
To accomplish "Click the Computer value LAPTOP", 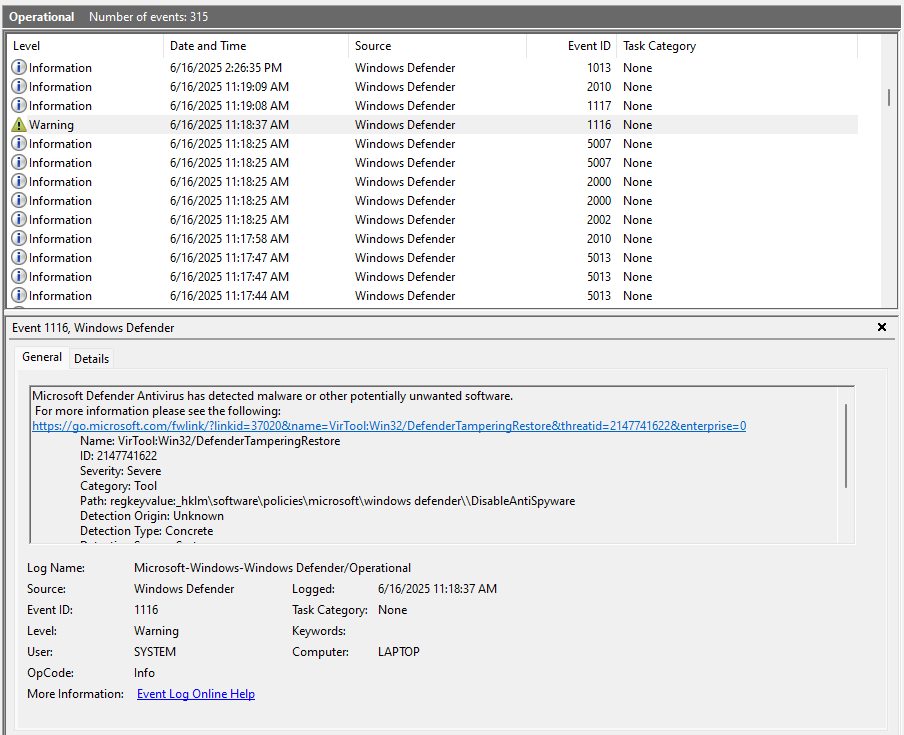I will click(398, 652).
